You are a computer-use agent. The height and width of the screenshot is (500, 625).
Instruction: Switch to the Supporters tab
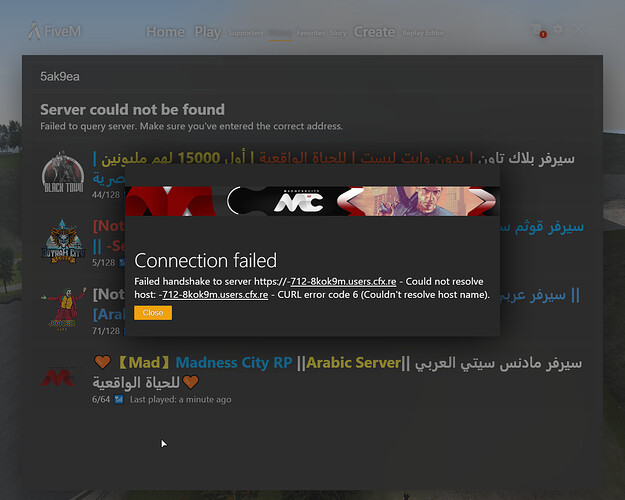(246, 33)
